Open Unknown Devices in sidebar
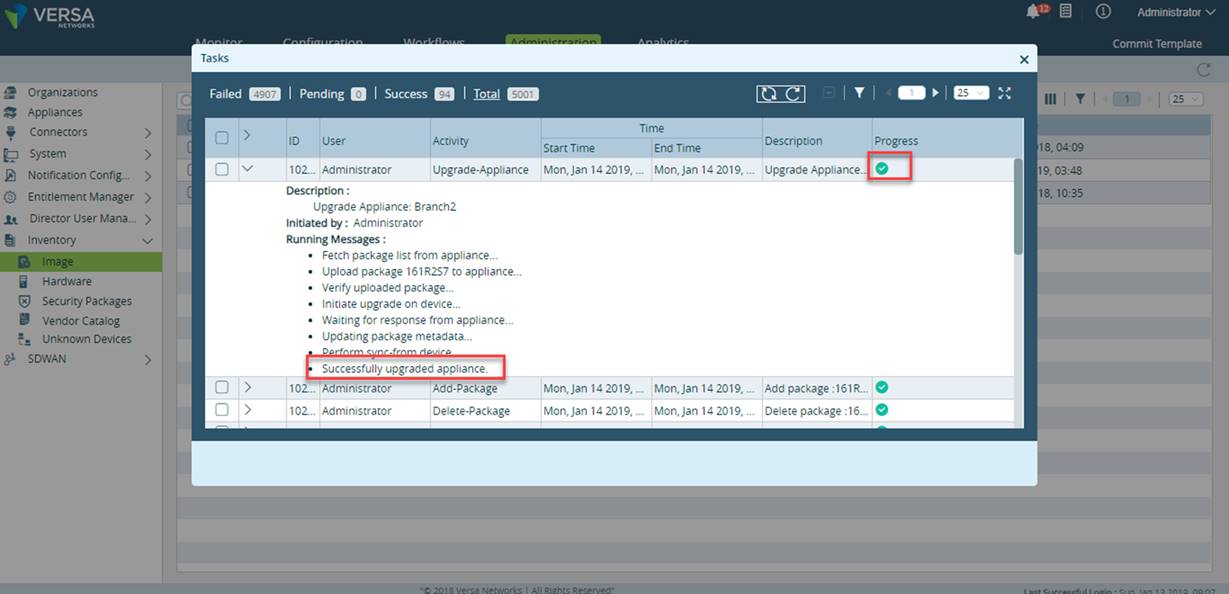 pos(86,339)
